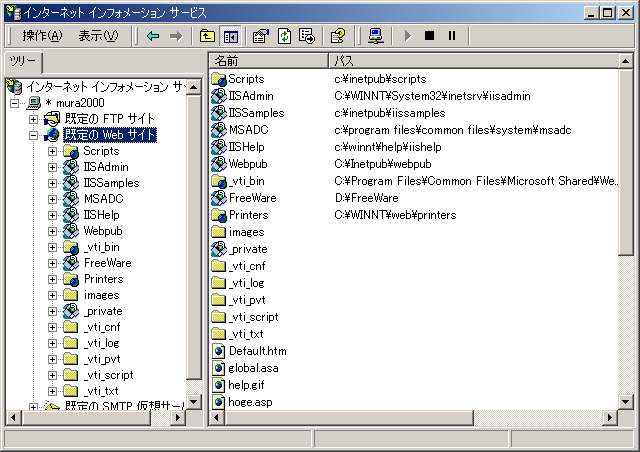The image size is (640, 452).
Task: Click the Default.htm file icon
Action: point(219,351)
